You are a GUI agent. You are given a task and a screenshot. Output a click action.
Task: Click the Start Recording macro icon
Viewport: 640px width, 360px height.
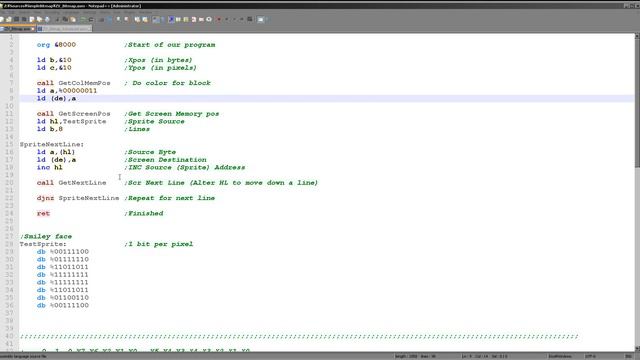click(219, 19)
